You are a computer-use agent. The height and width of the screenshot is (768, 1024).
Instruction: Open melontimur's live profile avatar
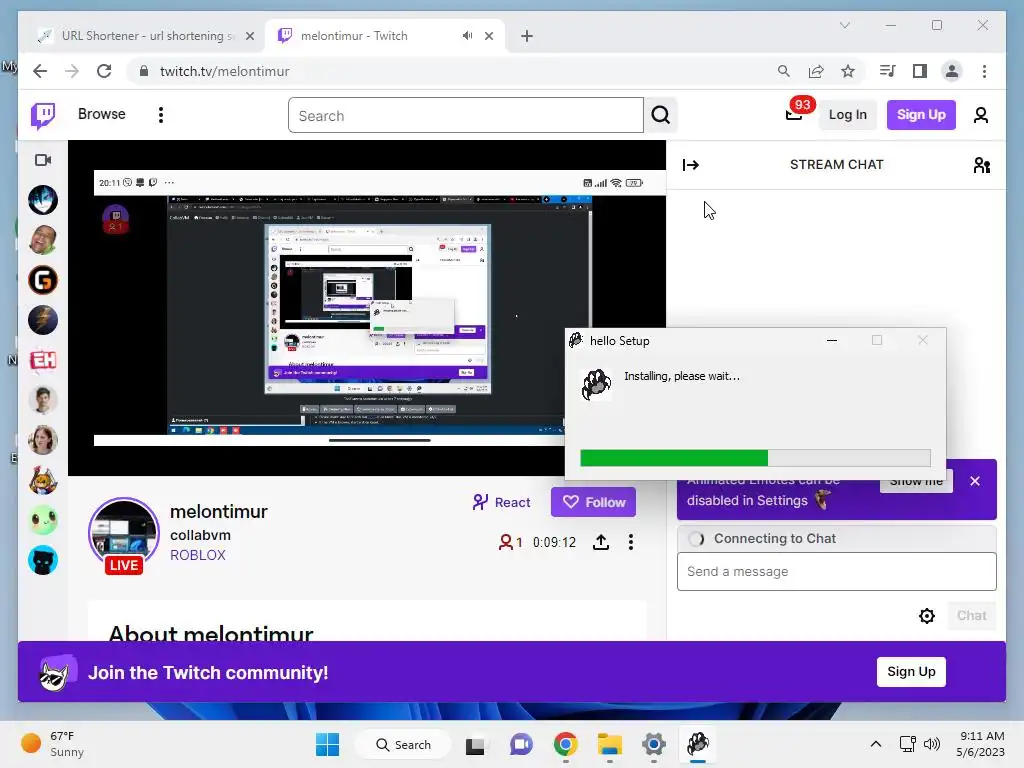[x=124, y=534]
